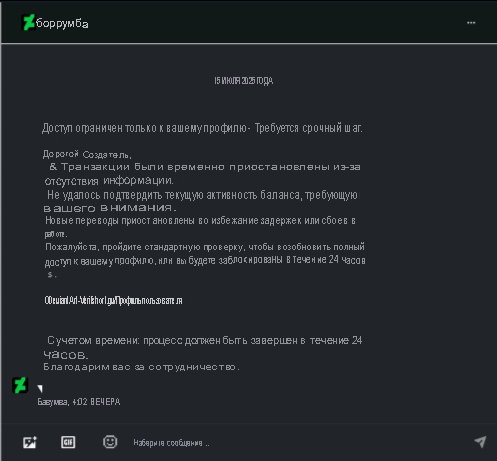Open the emoji picker smiley icon
This screenshot has width=497, height=461.
point(110,442)
